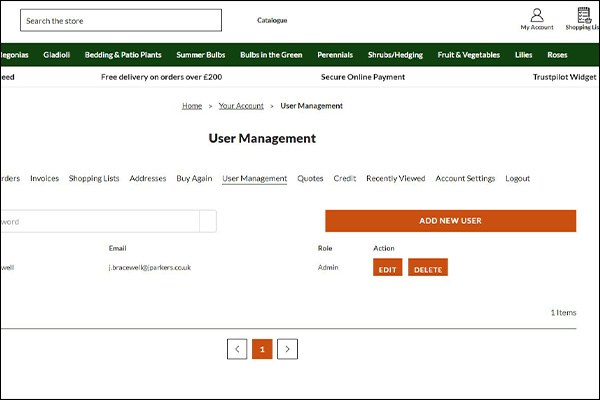Go to the previous page arrow

(237, 349)
